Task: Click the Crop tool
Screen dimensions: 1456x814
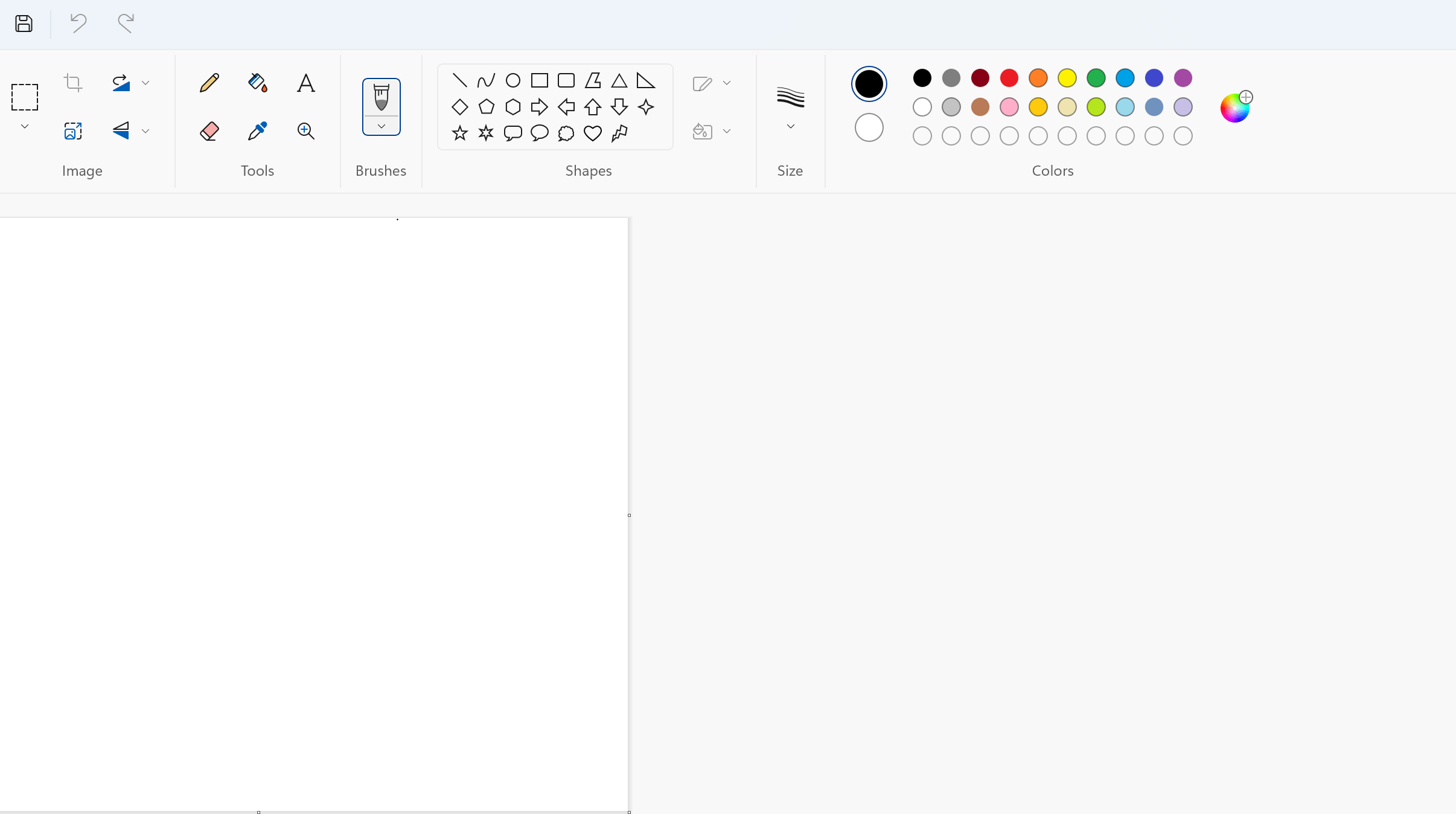Action: click(73, 82)
